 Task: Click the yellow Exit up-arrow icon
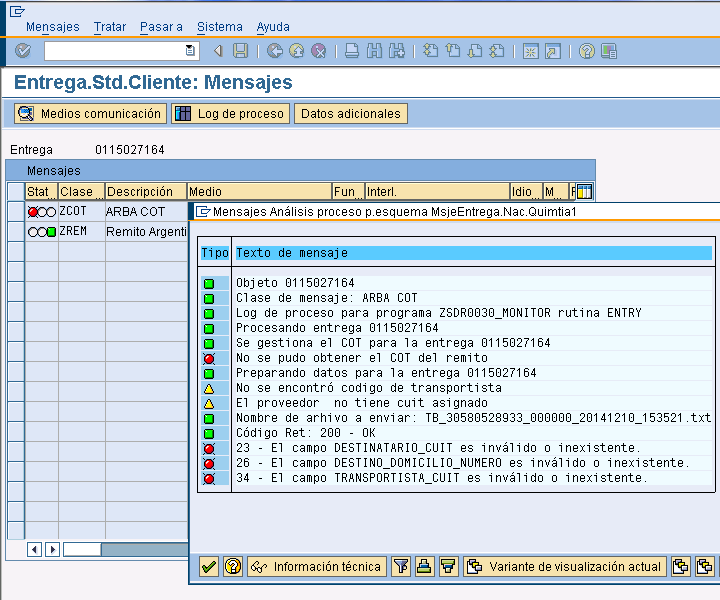(x=297, y=50)
